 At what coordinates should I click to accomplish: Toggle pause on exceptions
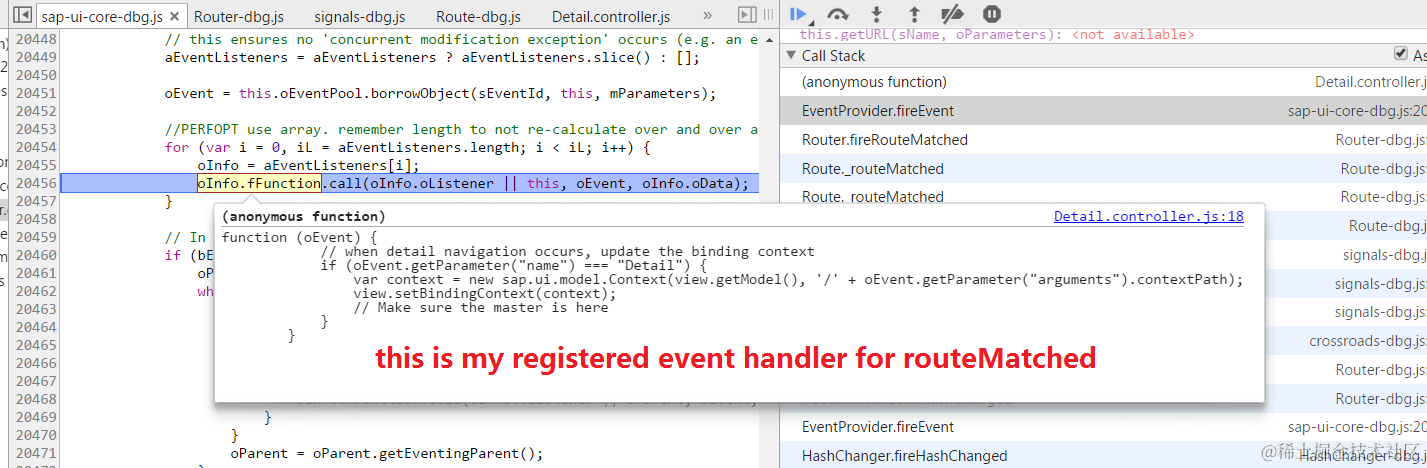pos(991,14)
